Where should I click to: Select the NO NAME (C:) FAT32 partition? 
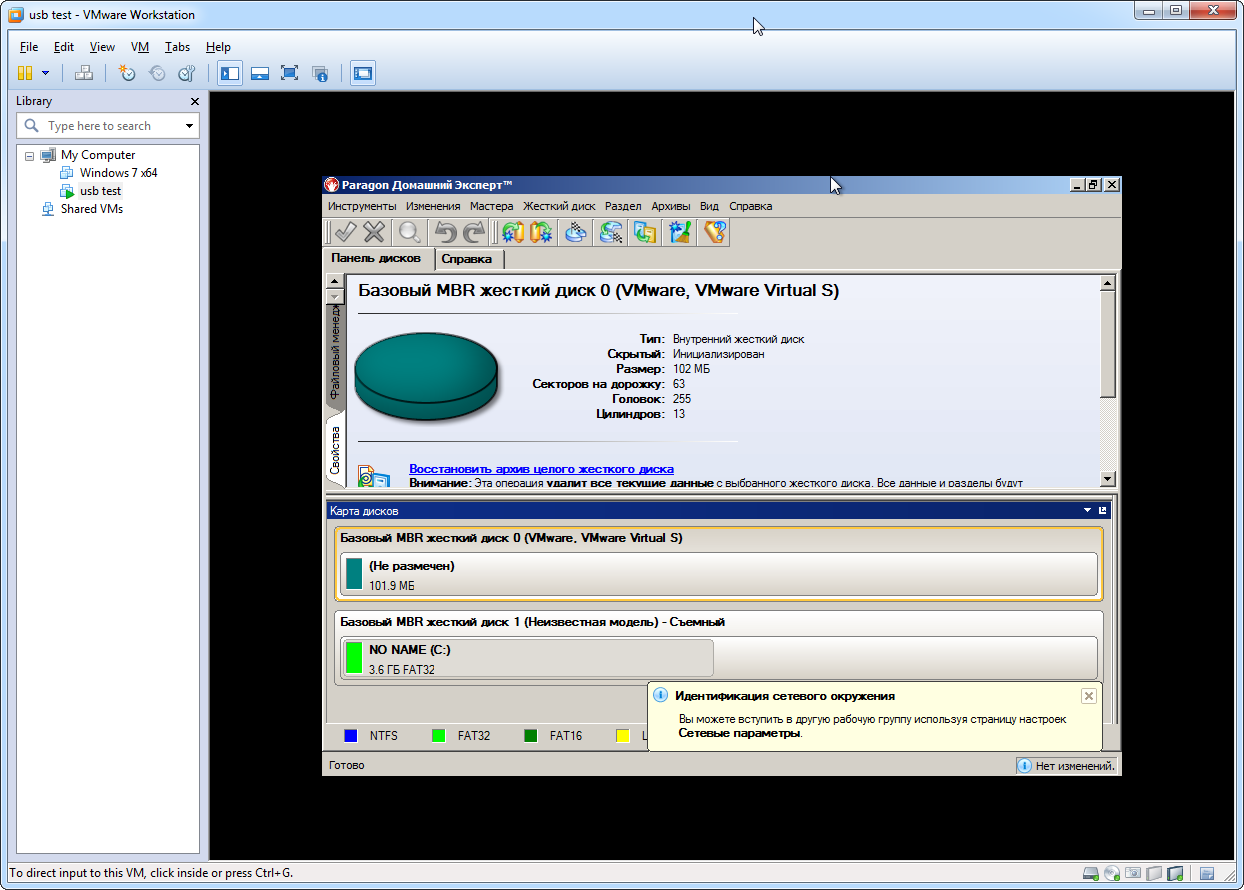coord(526,658)
